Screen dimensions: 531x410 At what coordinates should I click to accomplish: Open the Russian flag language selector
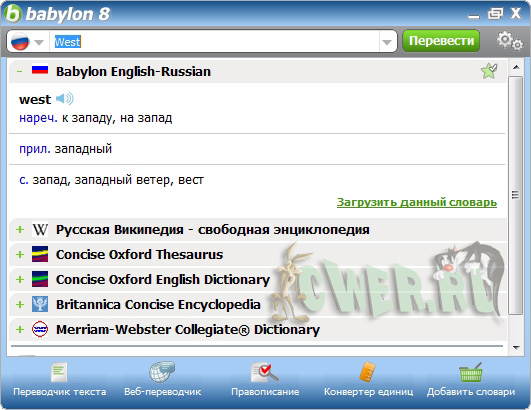click(x=20, y=42)
